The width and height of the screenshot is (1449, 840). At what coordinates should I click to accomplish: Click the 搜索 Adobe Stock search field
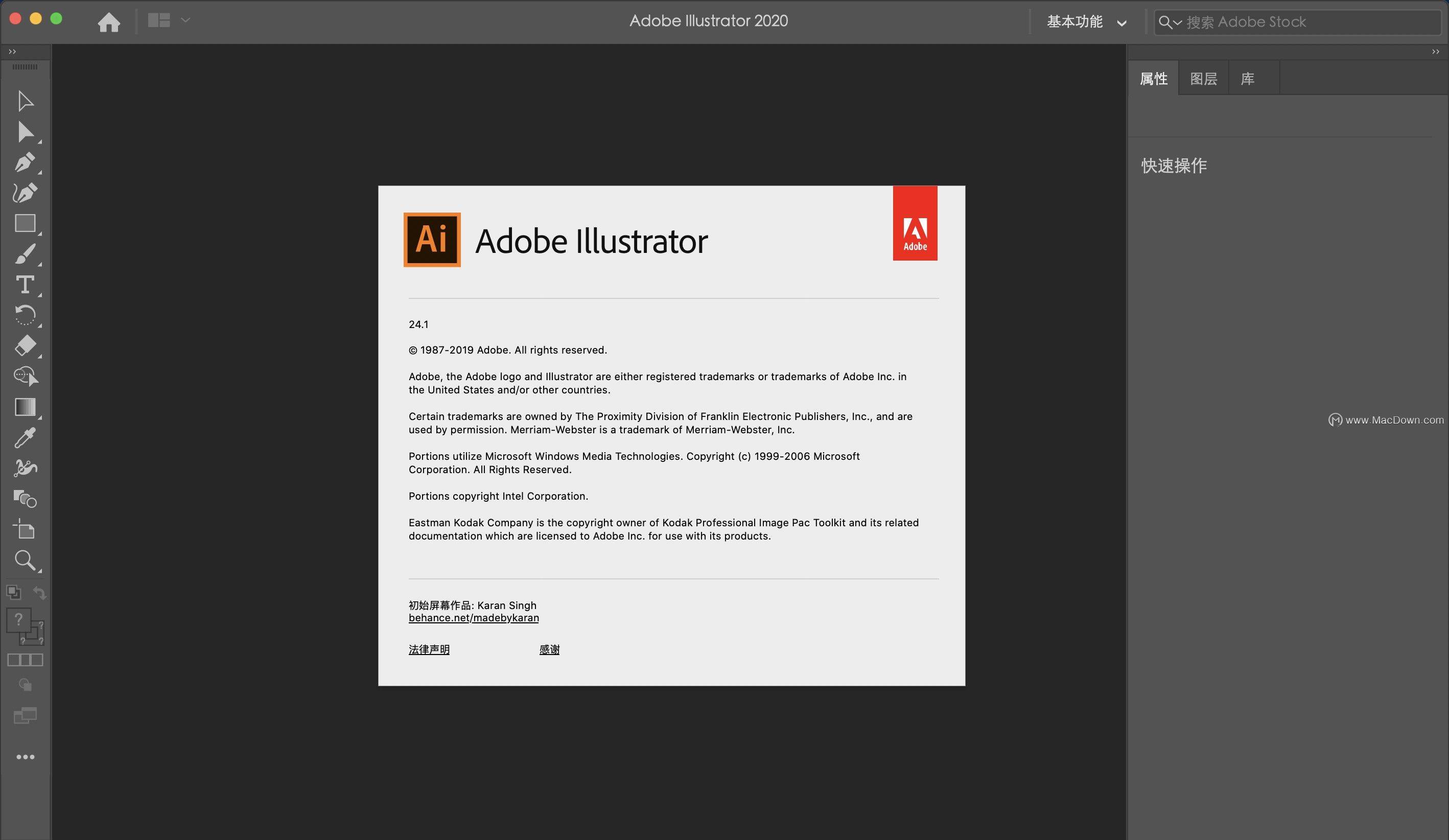(x=1297, y=22)
